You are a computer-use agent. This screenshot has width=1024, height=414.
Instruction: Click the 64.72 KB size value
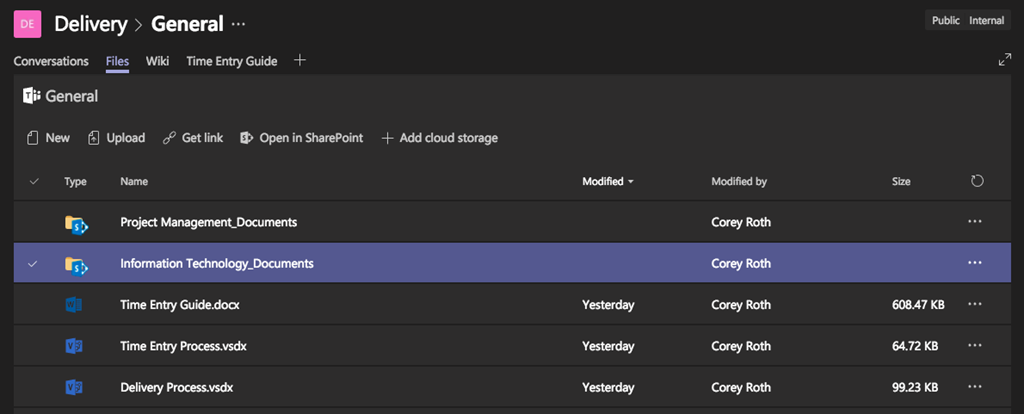pos(915,345)
